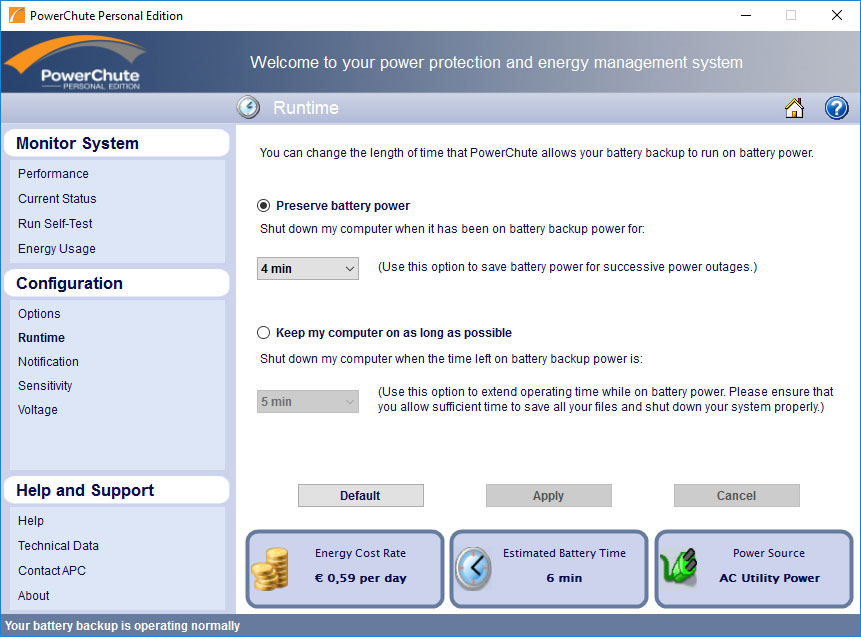Select Runtime in Configuration list
The image size is (861, 637).
(41, 338)
